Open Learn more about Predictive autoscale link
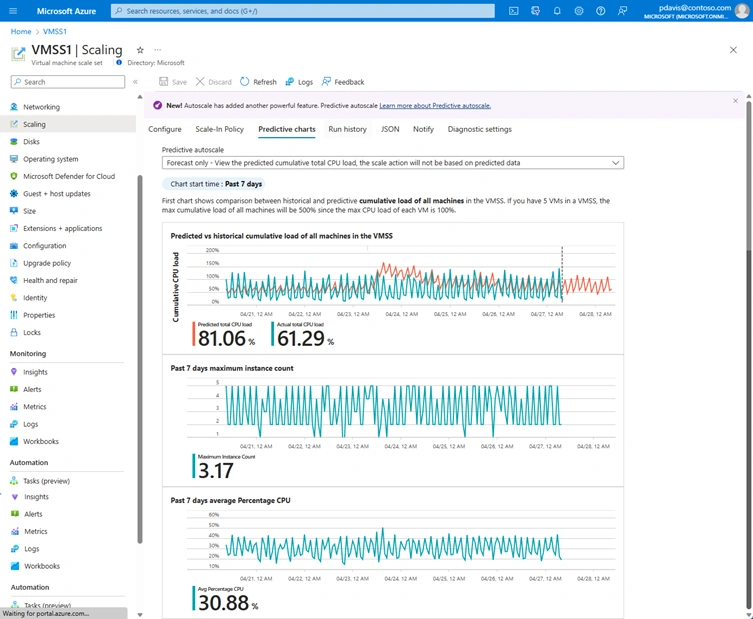The image size is (753, 619). click(x=435, y=106)
